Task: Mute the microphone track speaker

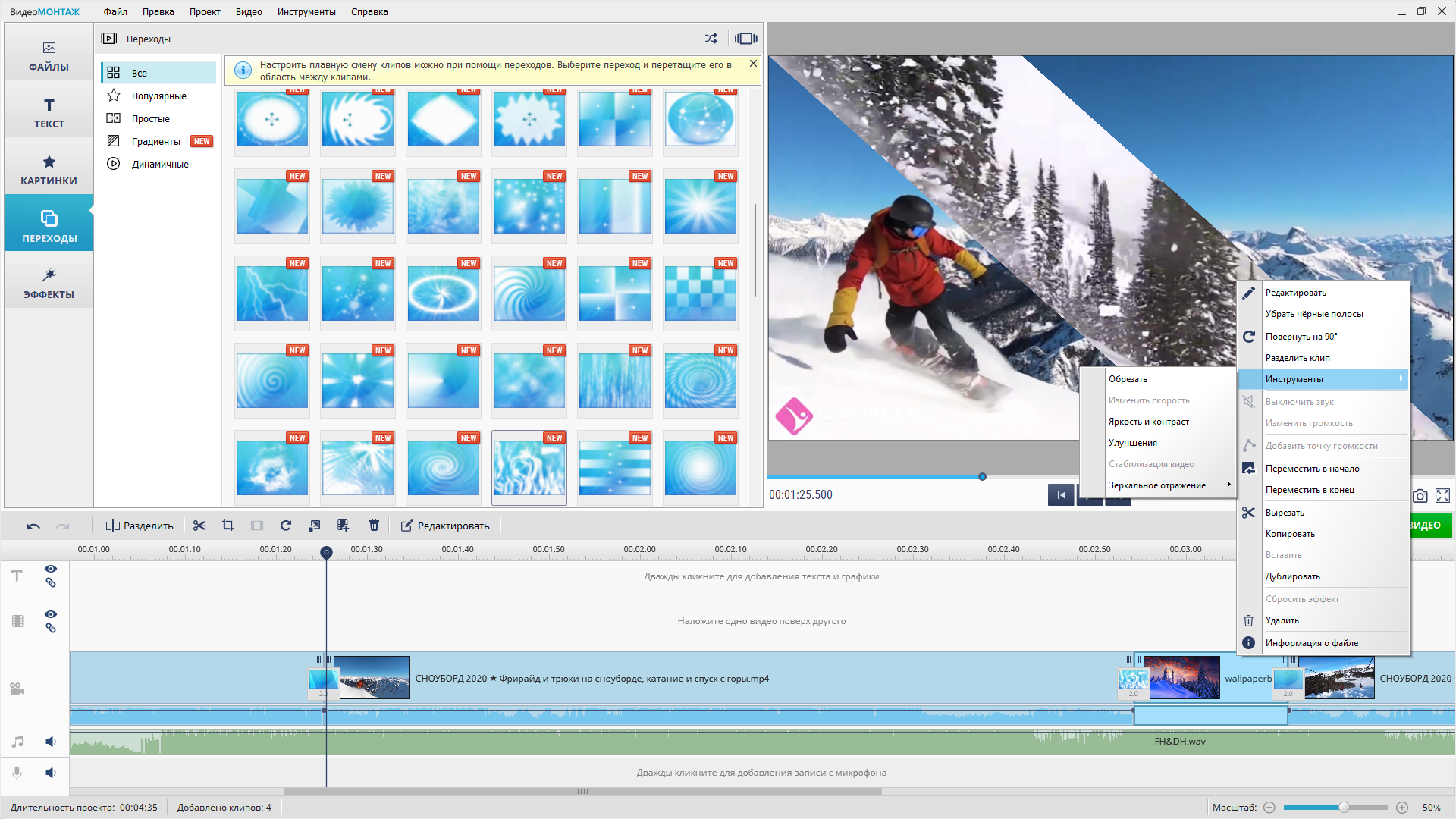Action: pos(51,773)
